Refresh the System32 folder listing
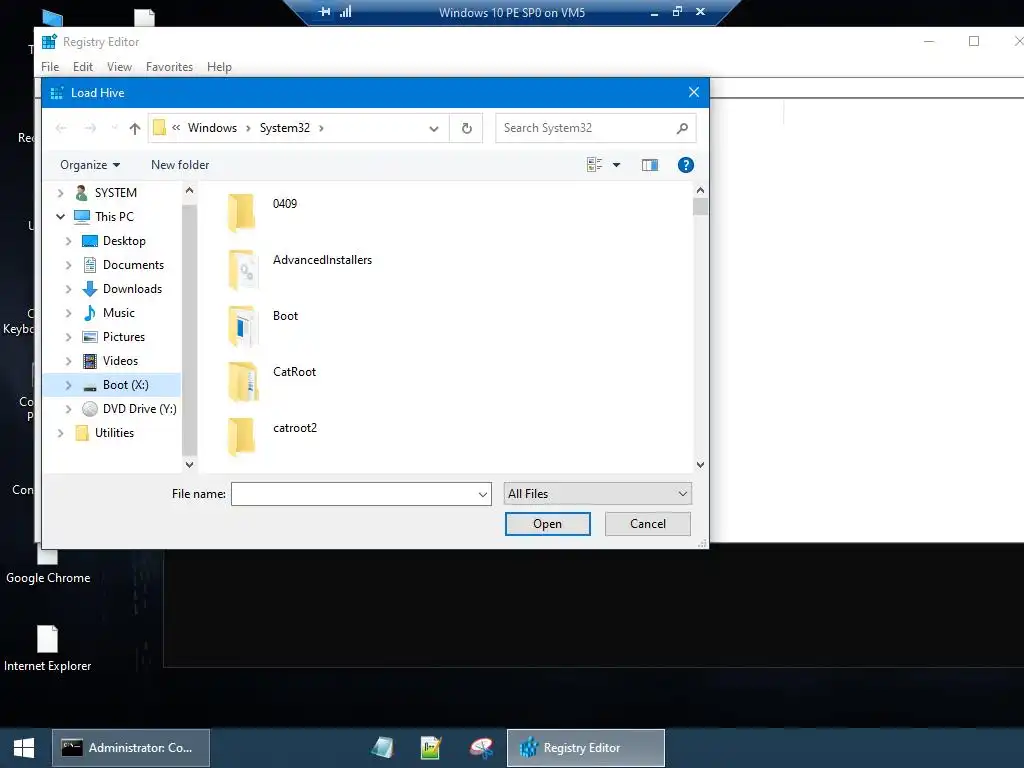The image size is (1024, 768). 466,128
